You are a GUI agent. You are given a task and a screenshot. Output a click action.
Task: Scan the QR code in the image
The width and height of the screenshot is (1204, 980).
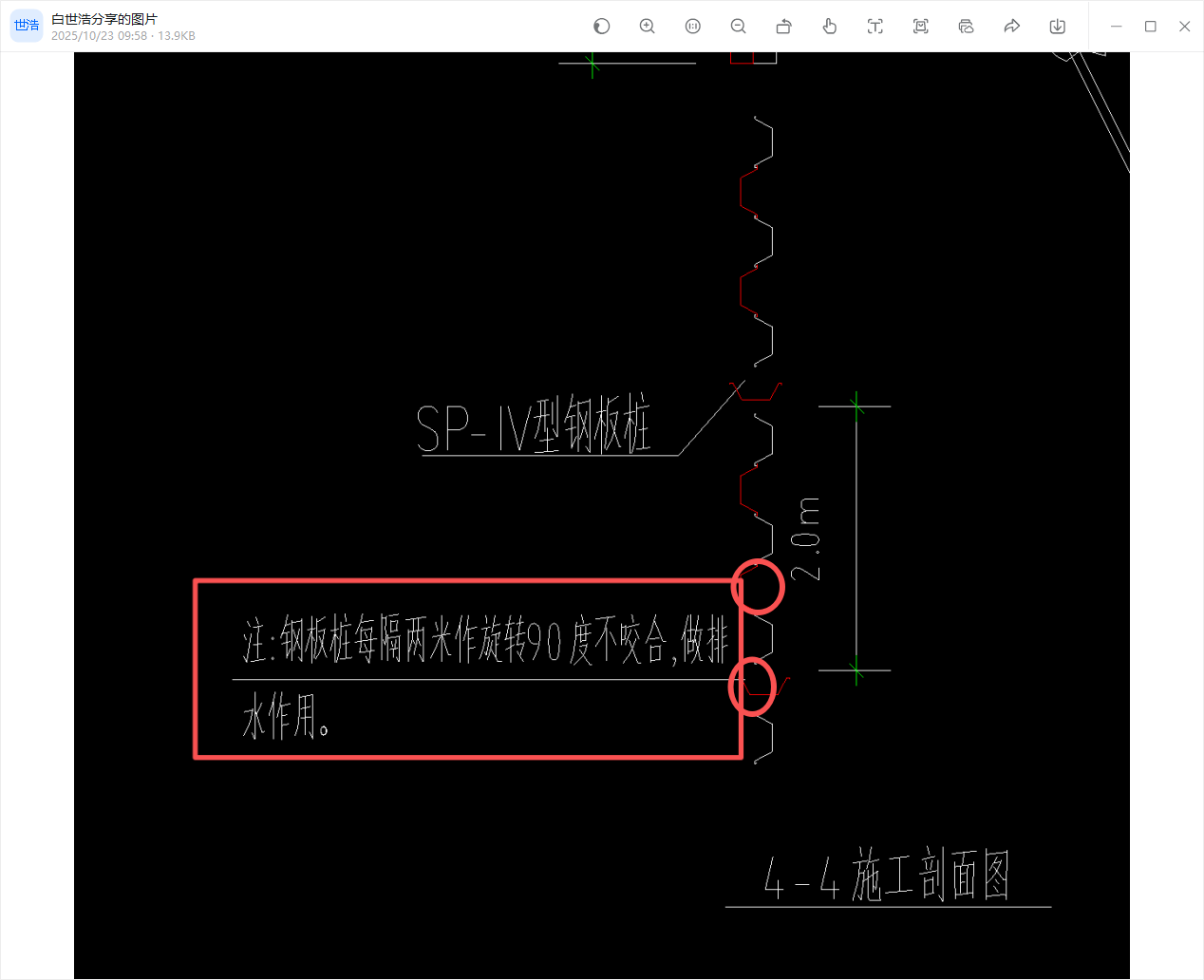click(920, 26)
